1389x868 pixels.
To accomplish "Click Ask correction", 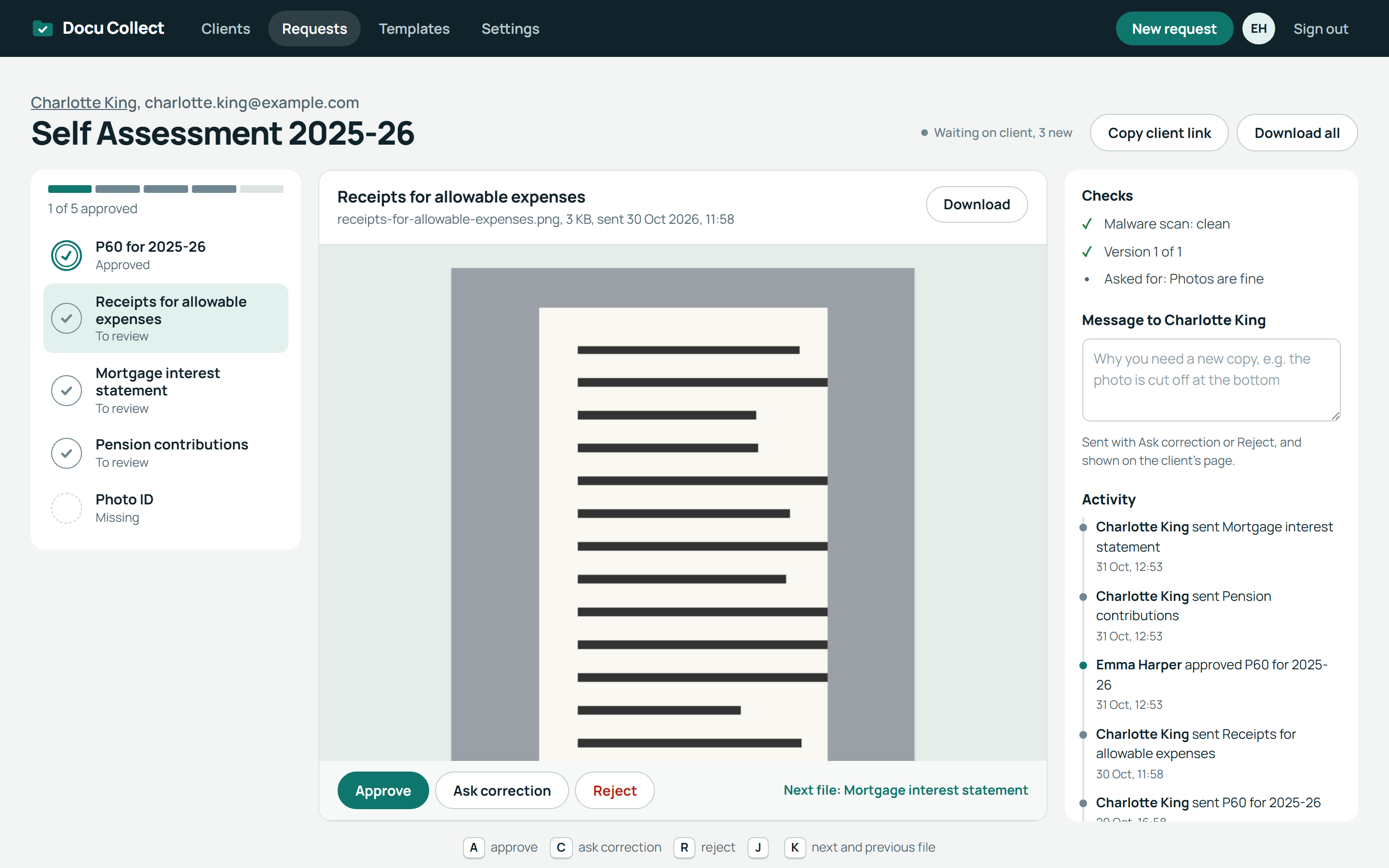I will (x=502, y=790).
